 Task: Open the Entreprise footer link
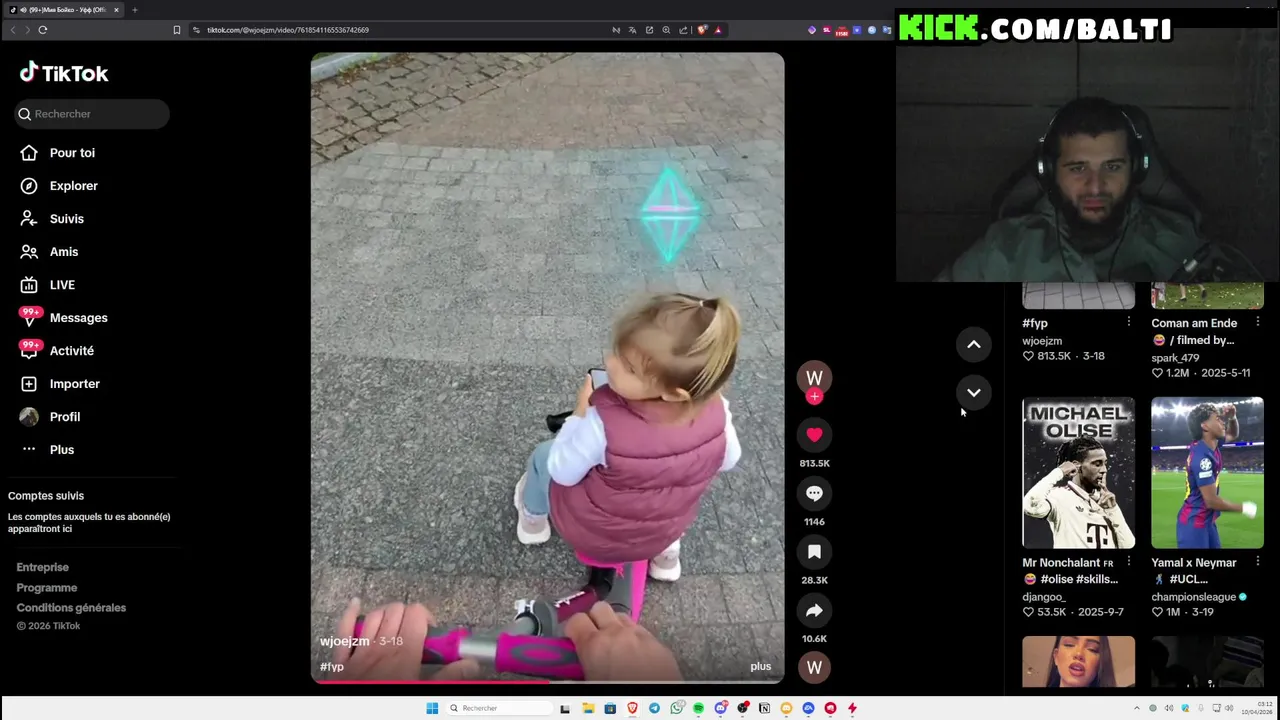(x=42, y=567)
